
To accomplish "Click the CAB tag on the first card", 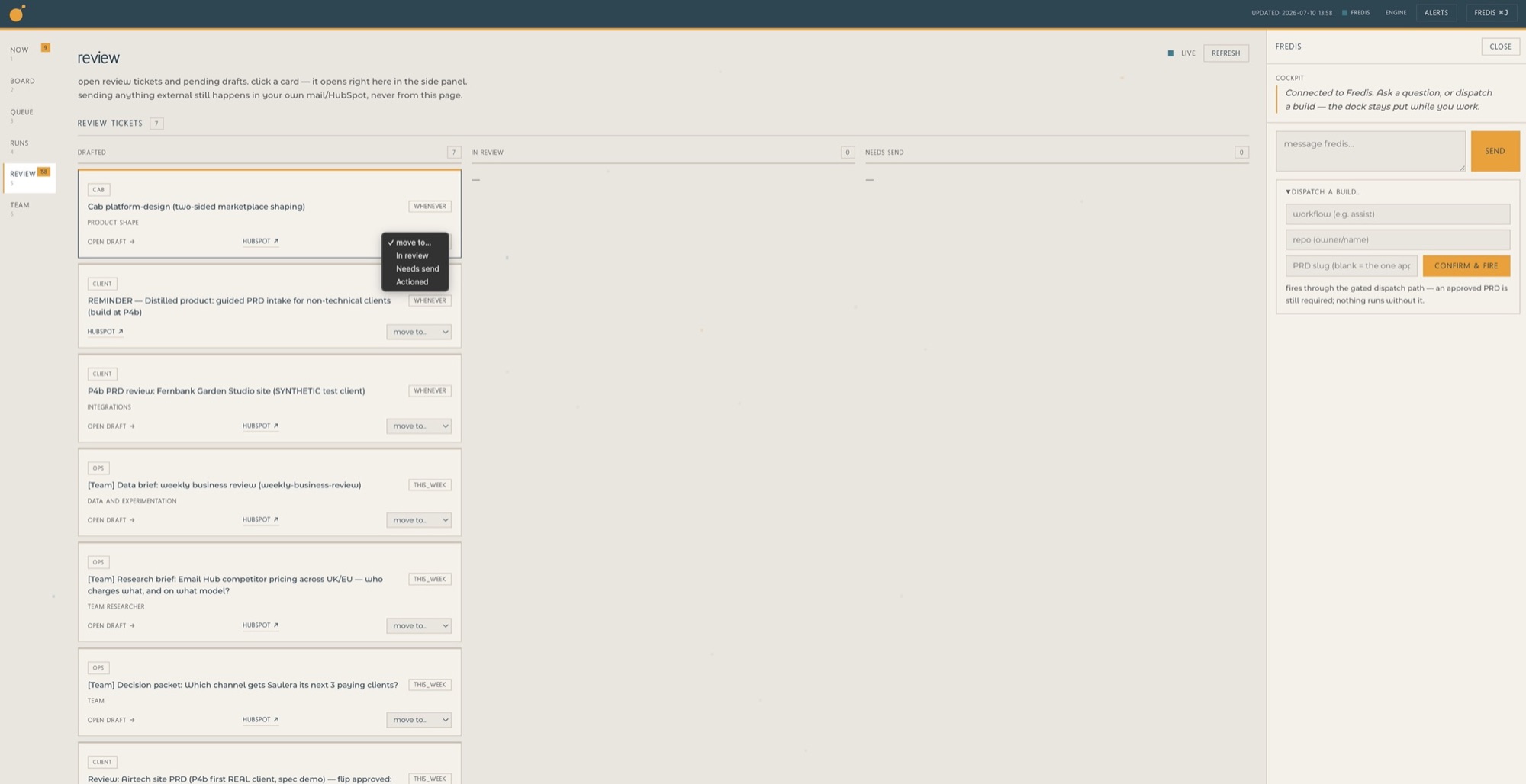I will point(98,190).
